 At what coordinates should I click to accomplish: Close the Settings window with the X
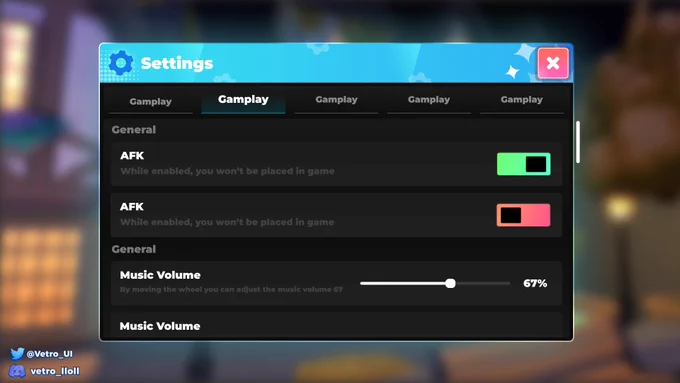pyautogui.click(x=553, y=63)
